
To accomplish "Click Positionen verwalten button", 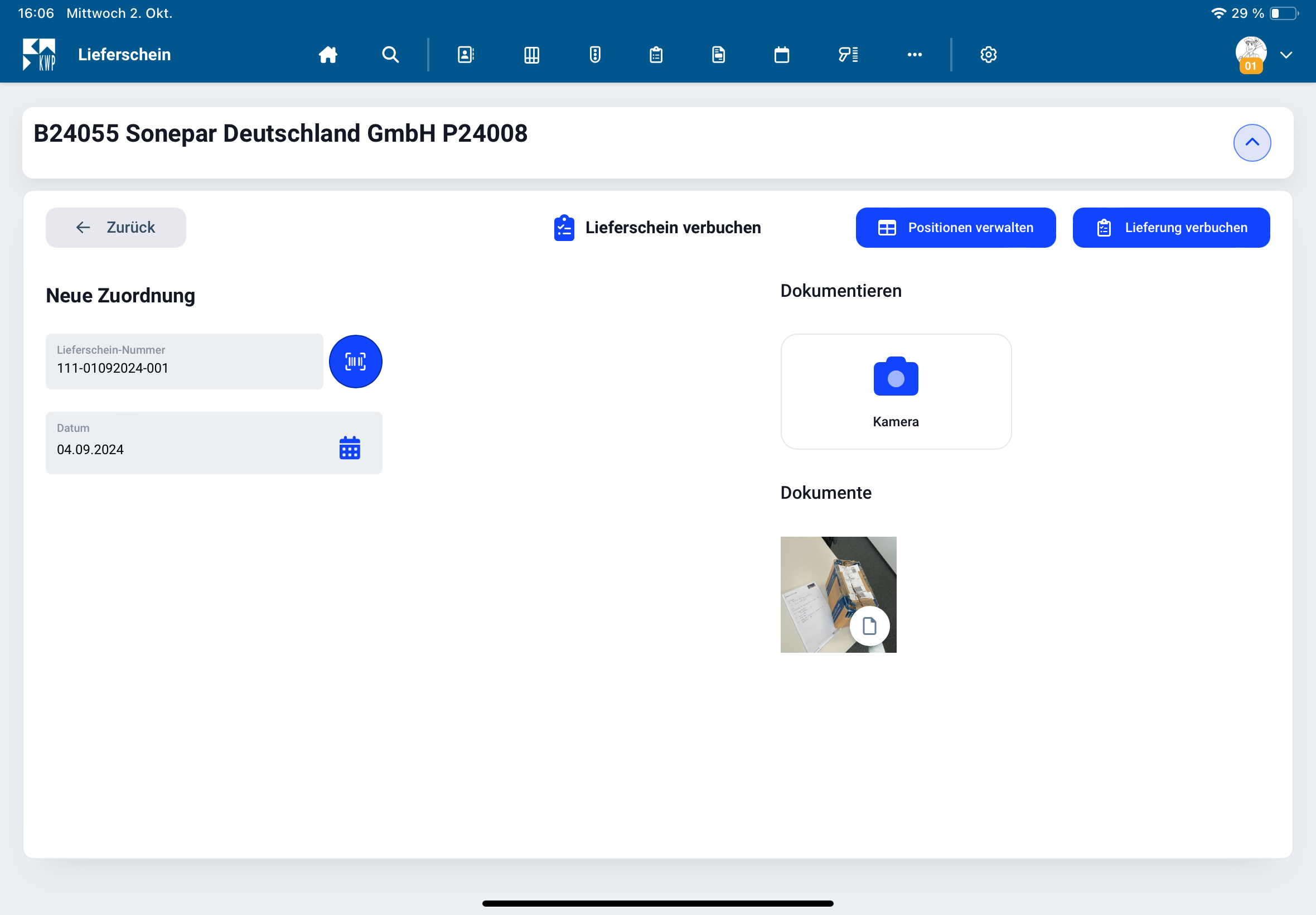I will pos(955,228).
